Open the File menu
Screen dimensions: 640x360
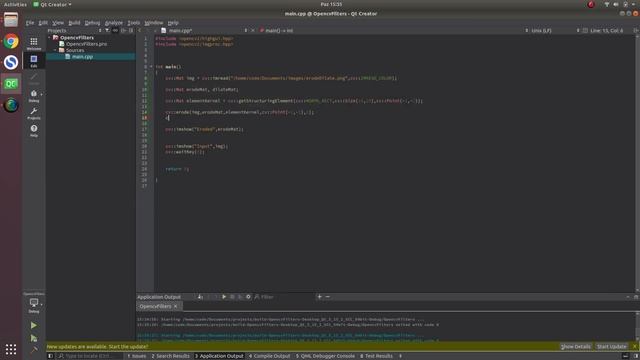pos(30,23)
